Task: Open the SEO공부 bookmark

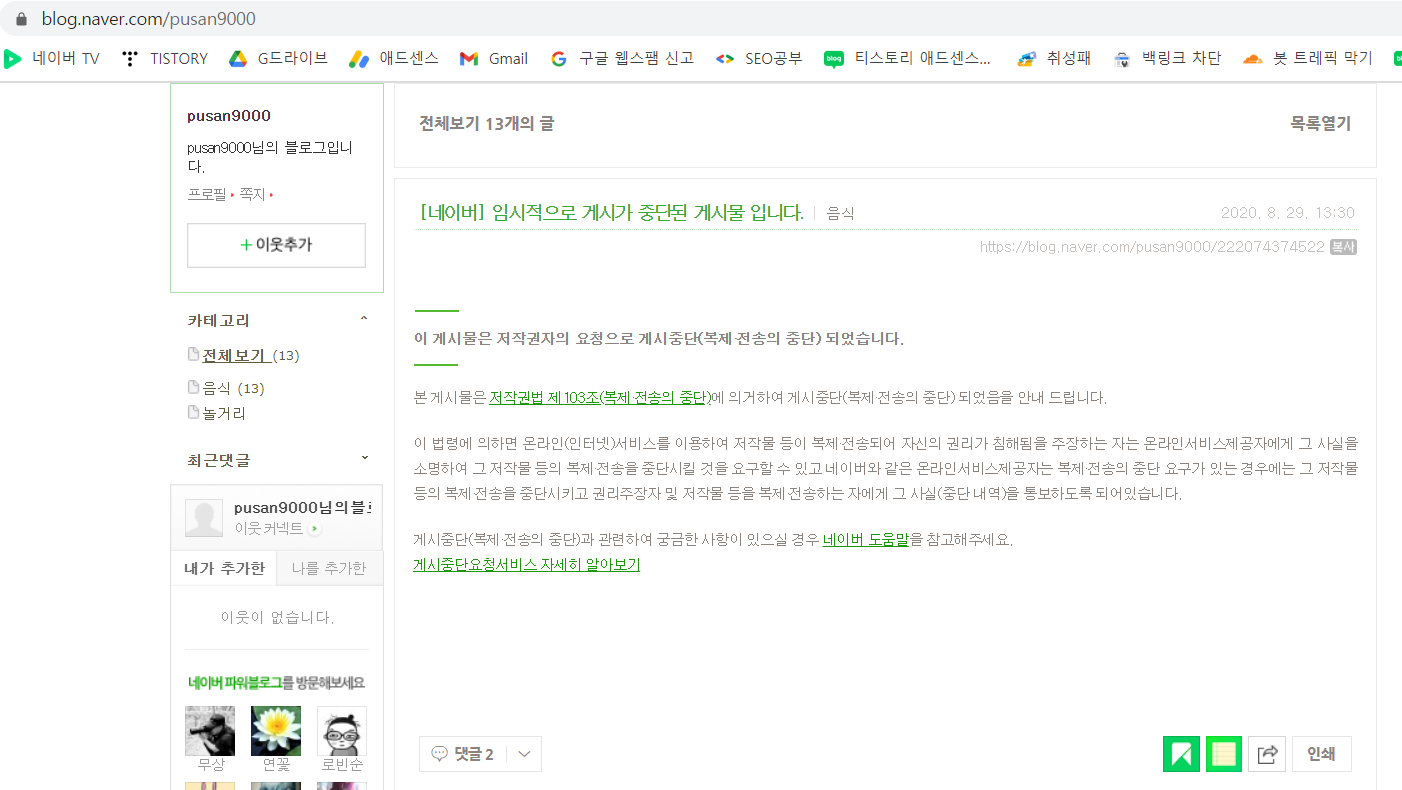Action: tap(759, 58)
